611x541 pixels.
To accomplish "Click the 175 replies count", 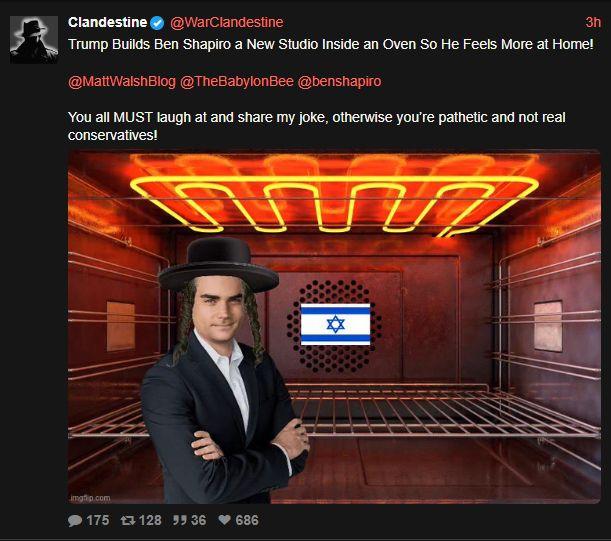I will [97, 520].
